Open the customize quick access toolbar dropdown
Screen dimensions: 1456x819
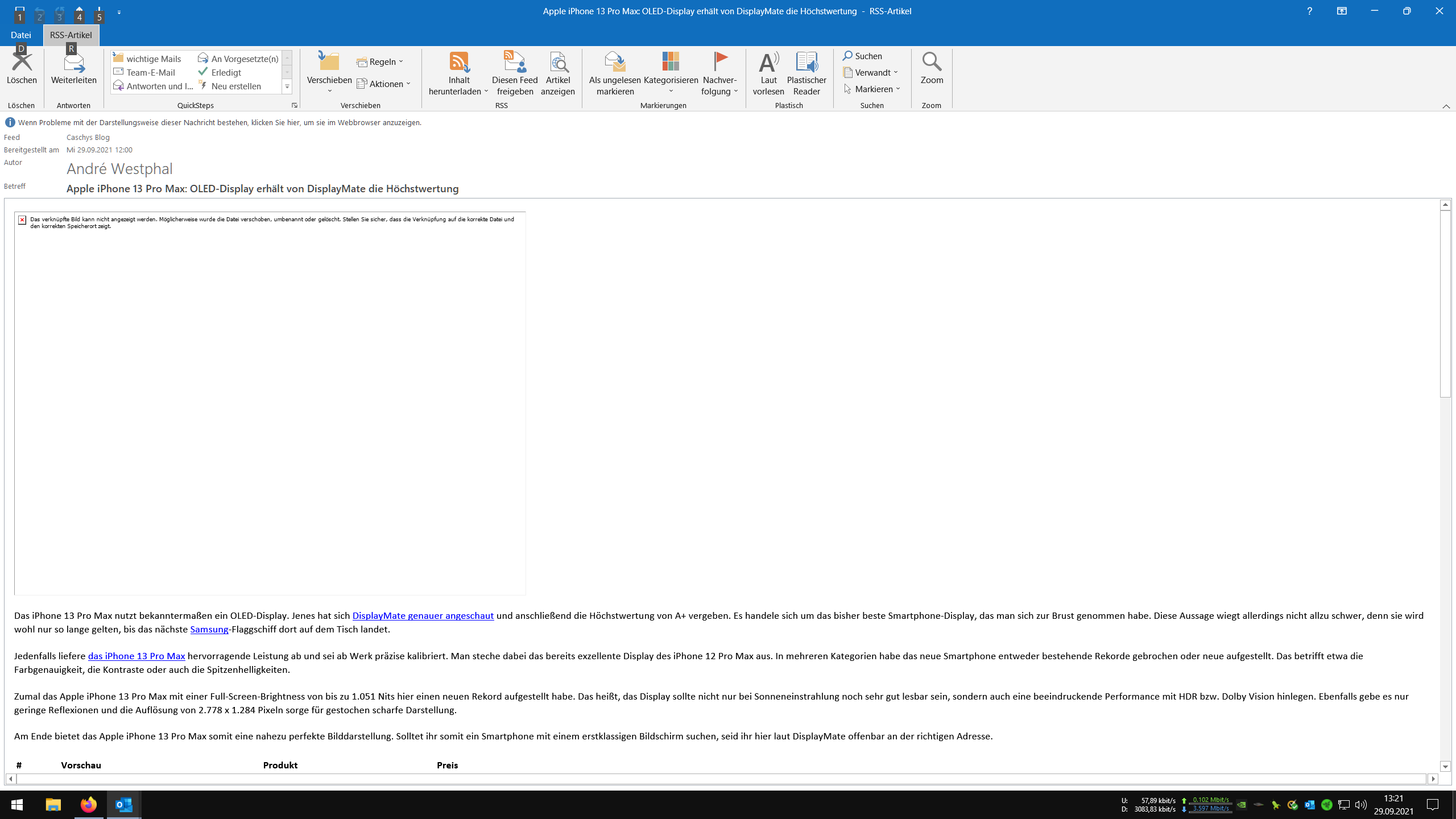pyautogui.click(x=119, y=11)
